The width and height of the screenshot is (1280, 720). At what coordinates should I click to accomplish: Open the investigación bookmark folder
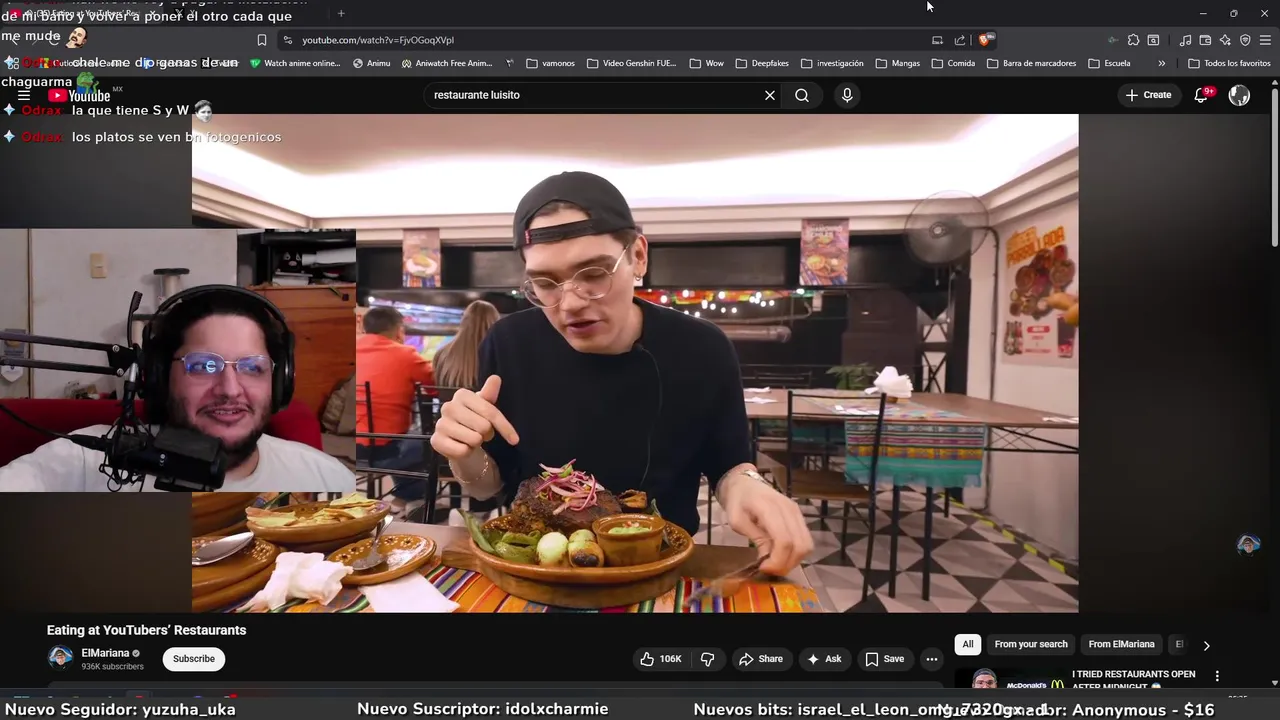pyautogui.click(x=832, y=63)
